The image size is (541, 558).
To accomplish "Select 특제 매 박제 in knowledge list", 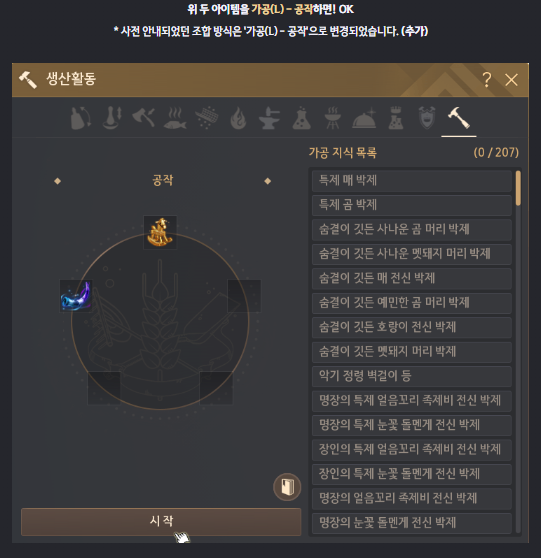I will [412, 180].
